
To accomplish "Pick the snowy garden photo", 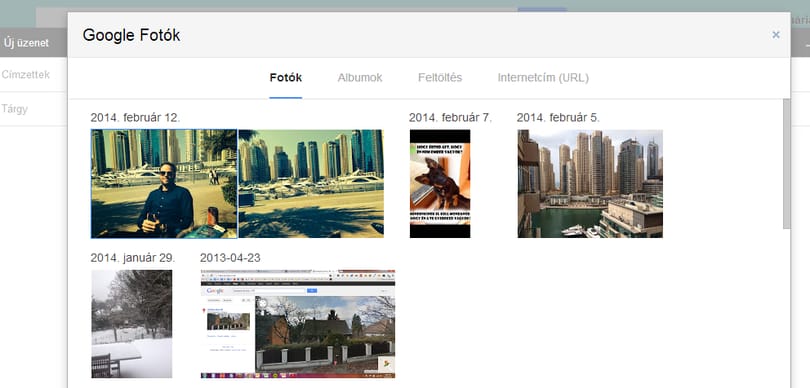I will point(132,324).
